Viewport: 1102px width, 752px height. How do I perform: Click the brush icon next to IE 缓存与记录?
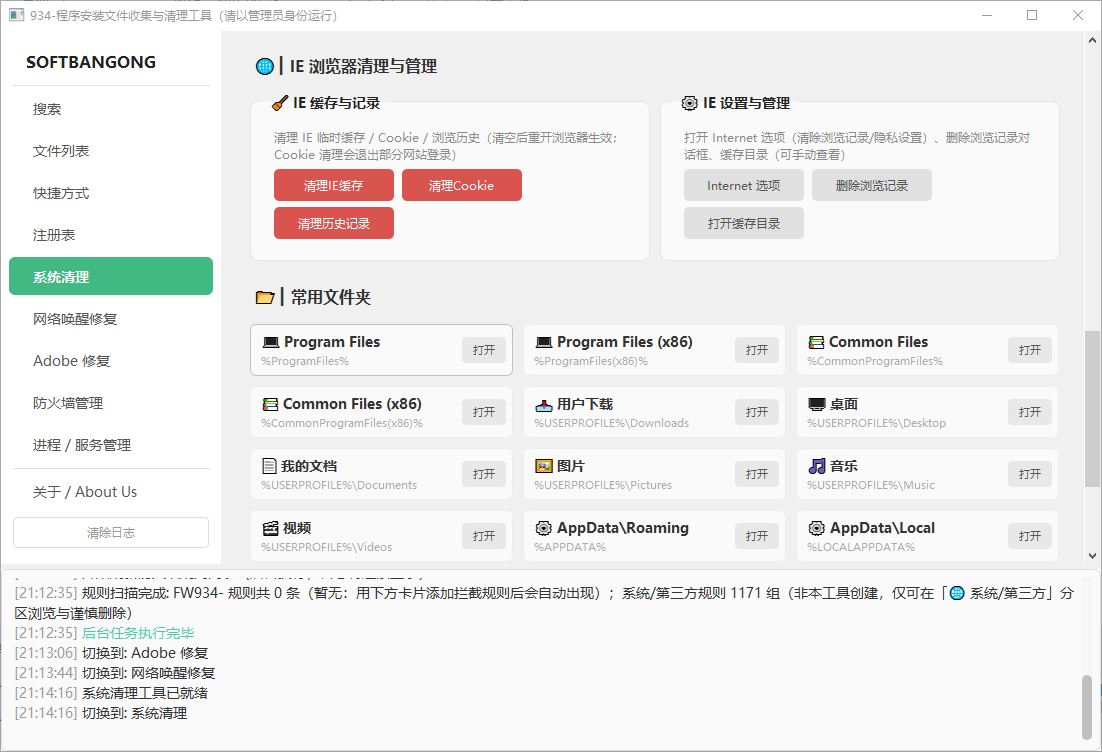[x=280, y=103]
